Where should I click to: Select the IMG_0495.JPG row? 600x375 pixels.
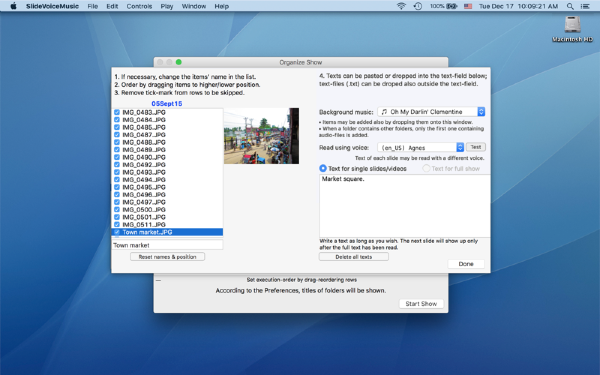pyautogui.click(x=167, y=187)
